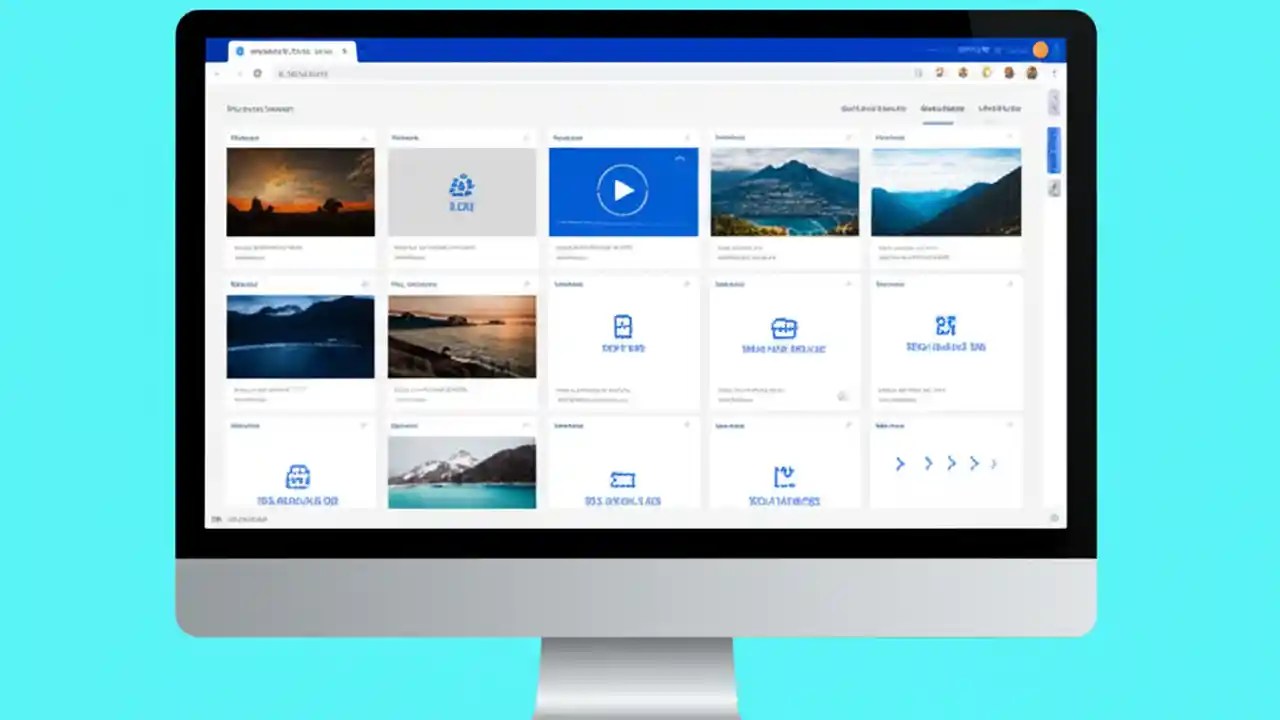Select the browser tab at the top
Screen dimensions: 1280x720
[290, 51]
